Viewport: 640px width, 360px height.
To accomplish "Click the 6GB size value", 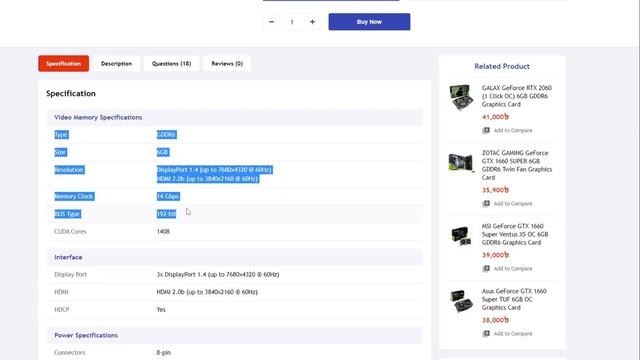I will coord(162,152).
